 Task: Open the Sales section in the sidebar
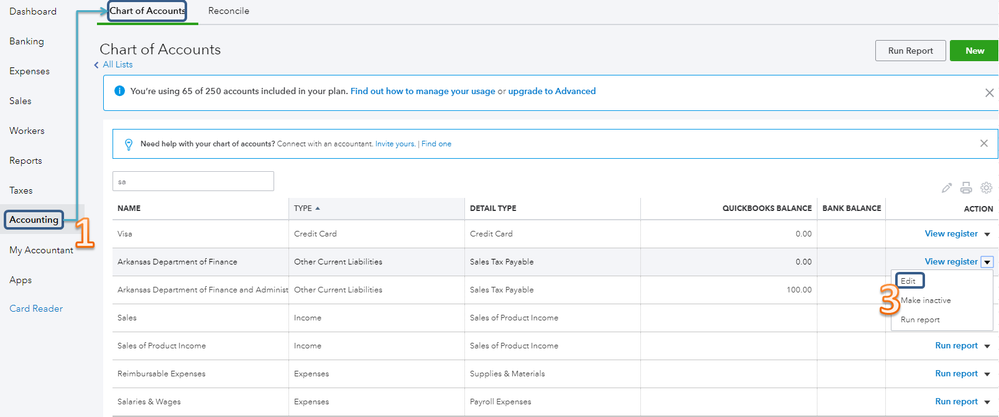[20, 101]
